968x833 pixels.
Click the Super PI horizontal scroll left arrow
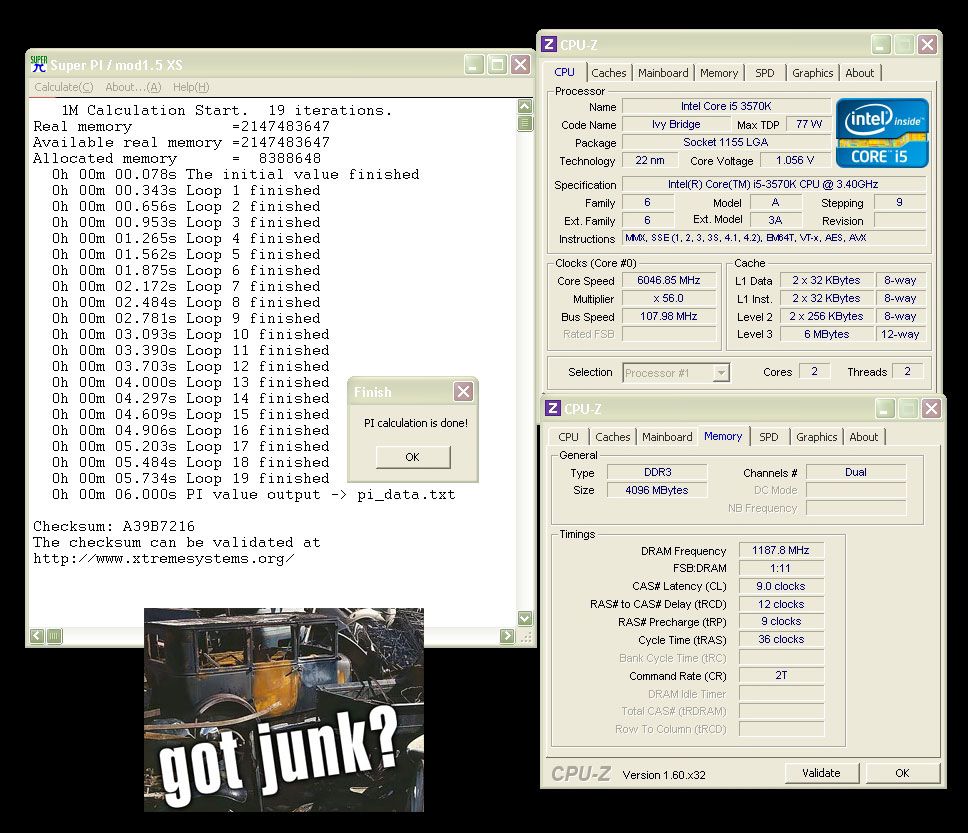point(37,635)
